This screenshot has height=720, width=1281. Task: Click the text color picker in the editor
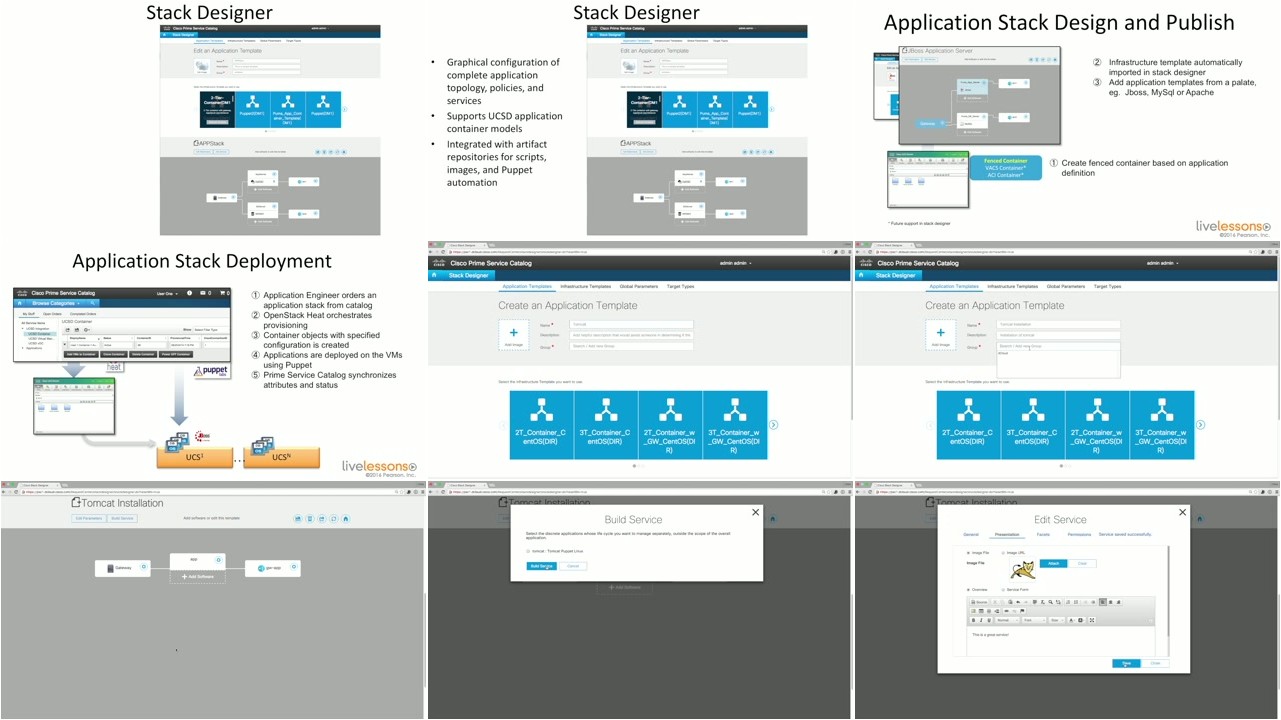[1071, 620]
